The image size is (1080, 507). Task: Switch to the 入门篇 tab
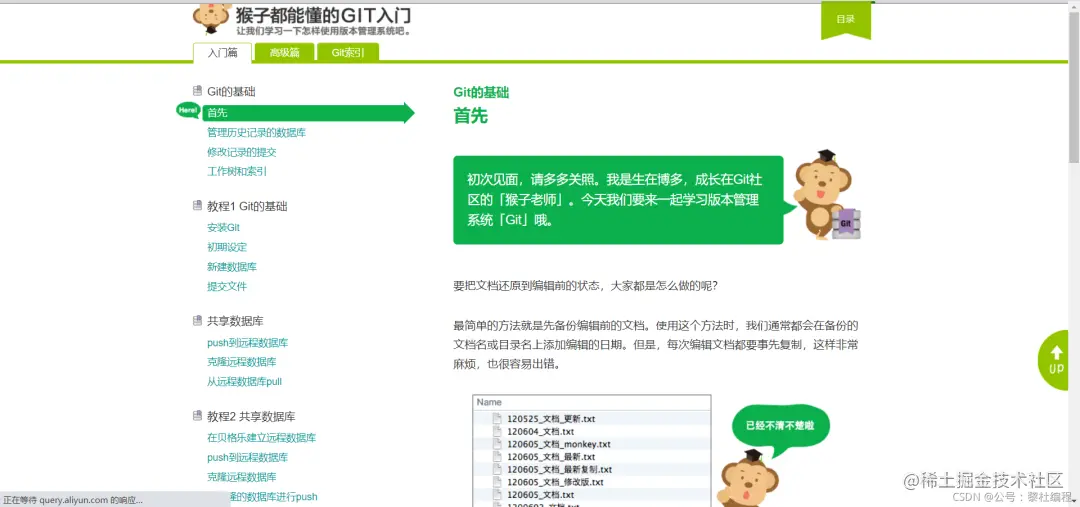coord(222,53)
